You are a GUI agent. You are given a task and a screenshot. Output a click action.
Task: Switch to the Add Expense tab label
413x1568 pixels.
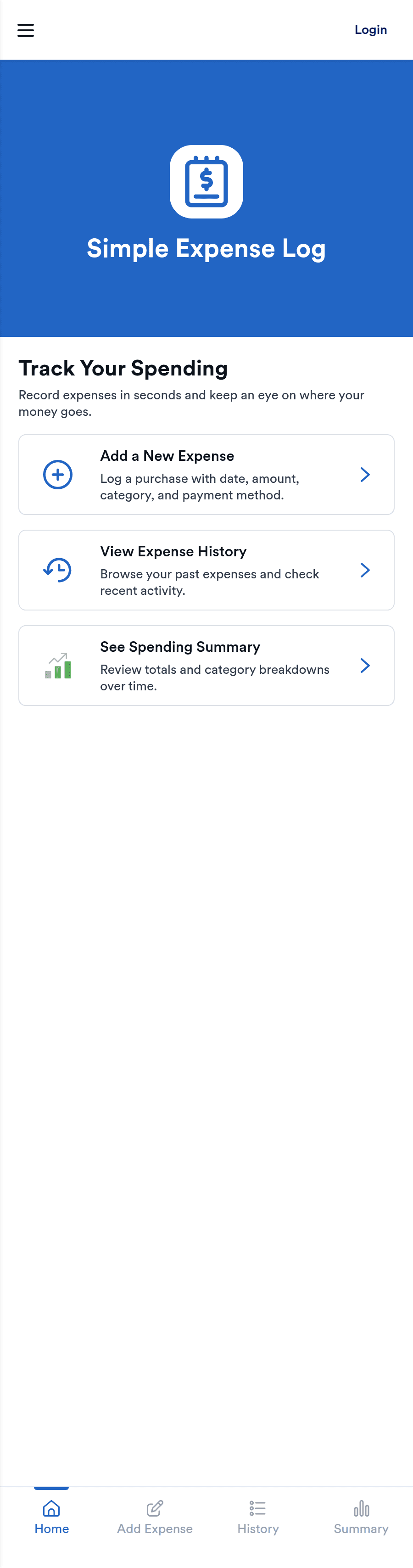(155, 1529)
